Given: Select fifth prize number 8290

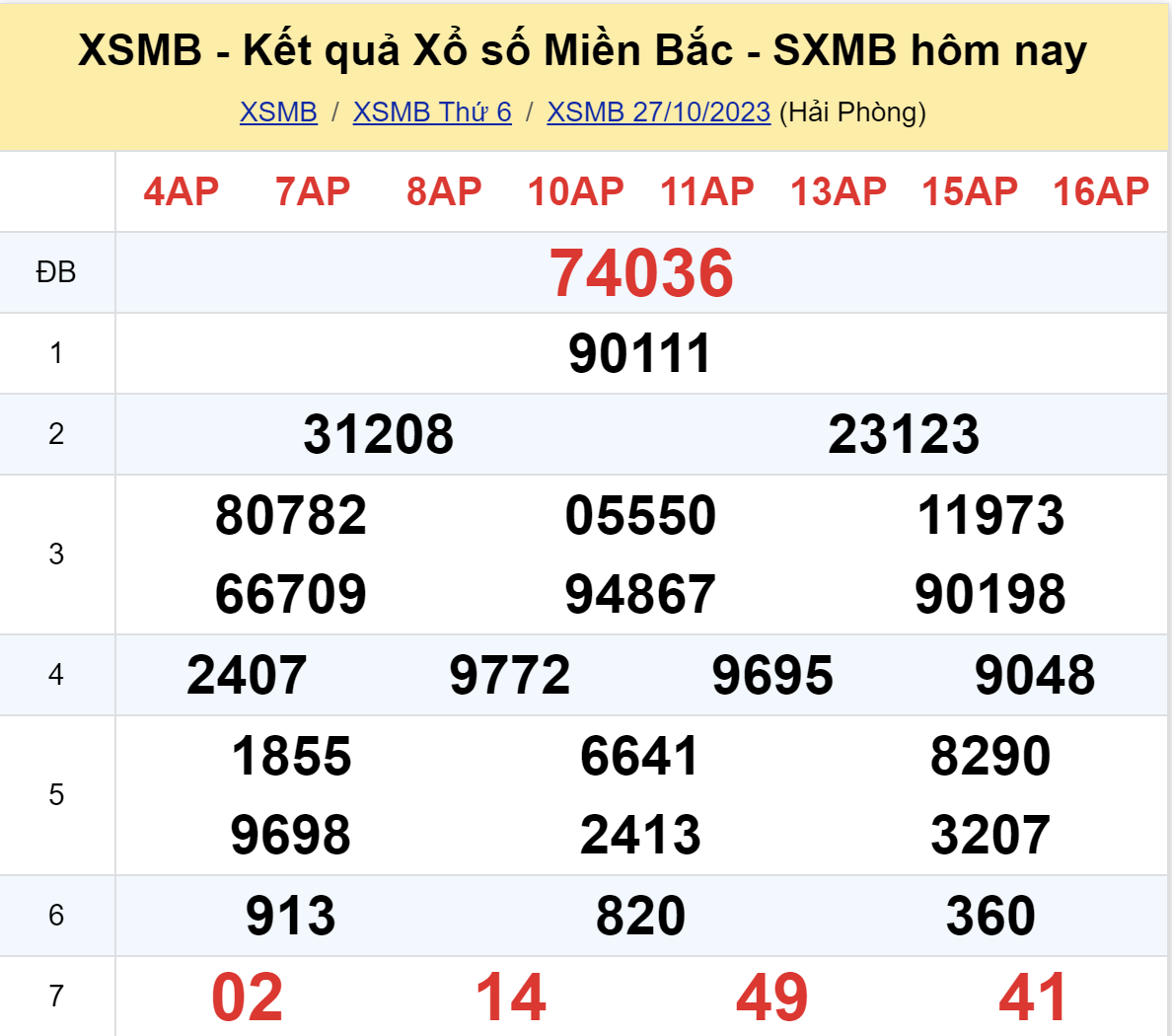Looking at the screenshot, I should coord(990,756).
